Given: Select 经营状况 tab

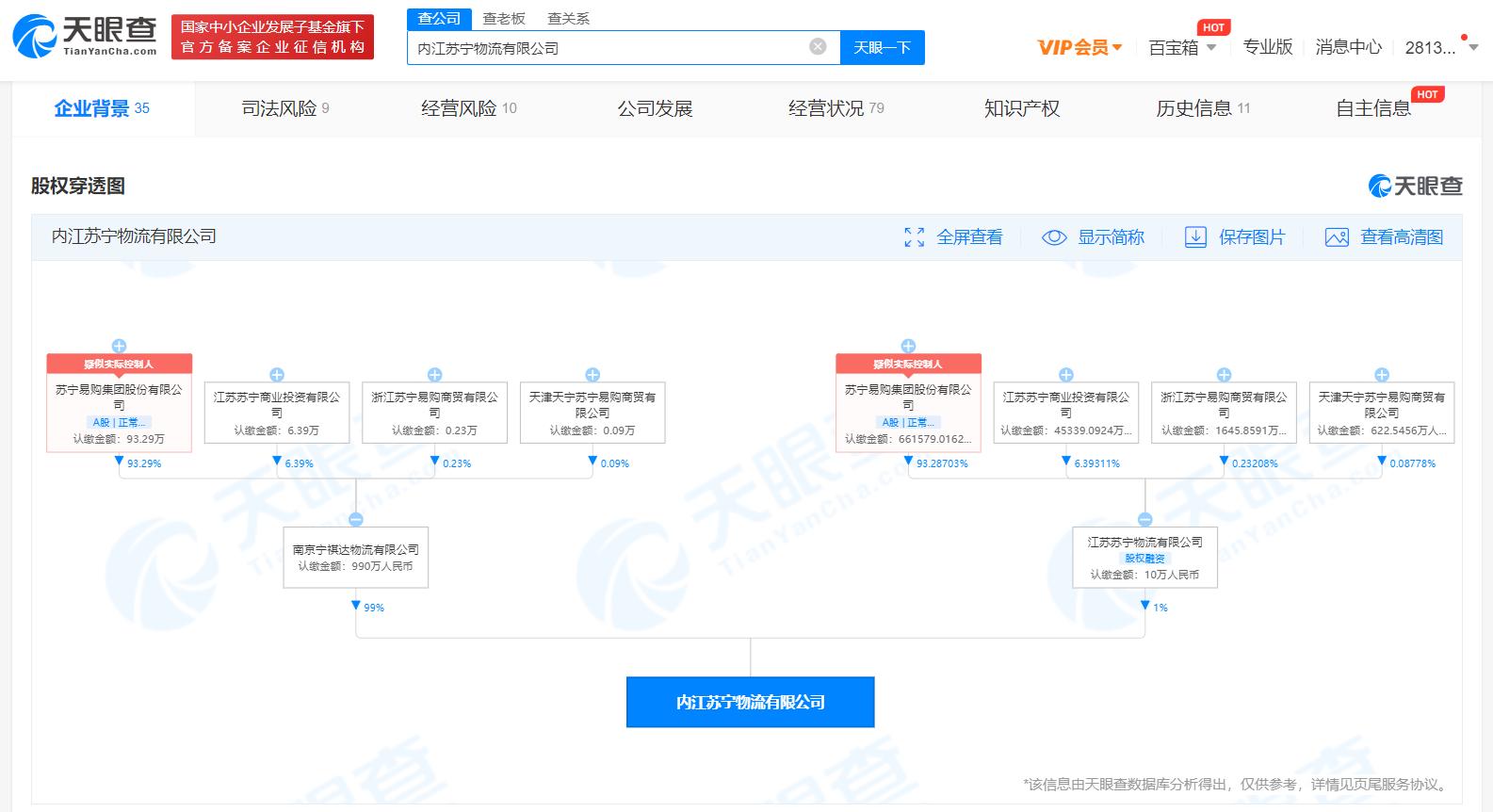Looking at the screenshot, I should [836, 108].
